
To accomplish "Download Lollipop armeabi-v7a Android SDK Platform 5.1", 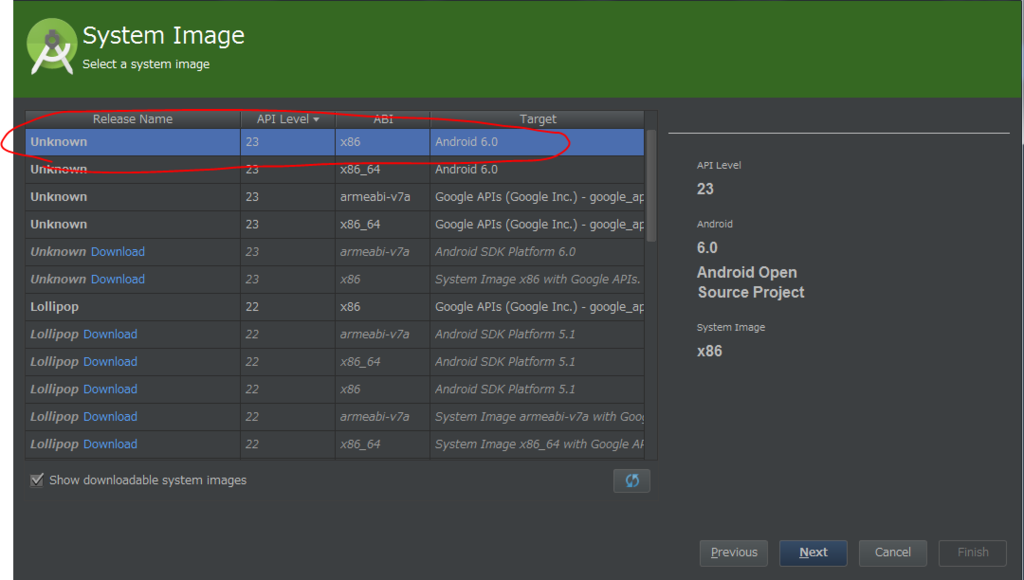I will [110, 334].
